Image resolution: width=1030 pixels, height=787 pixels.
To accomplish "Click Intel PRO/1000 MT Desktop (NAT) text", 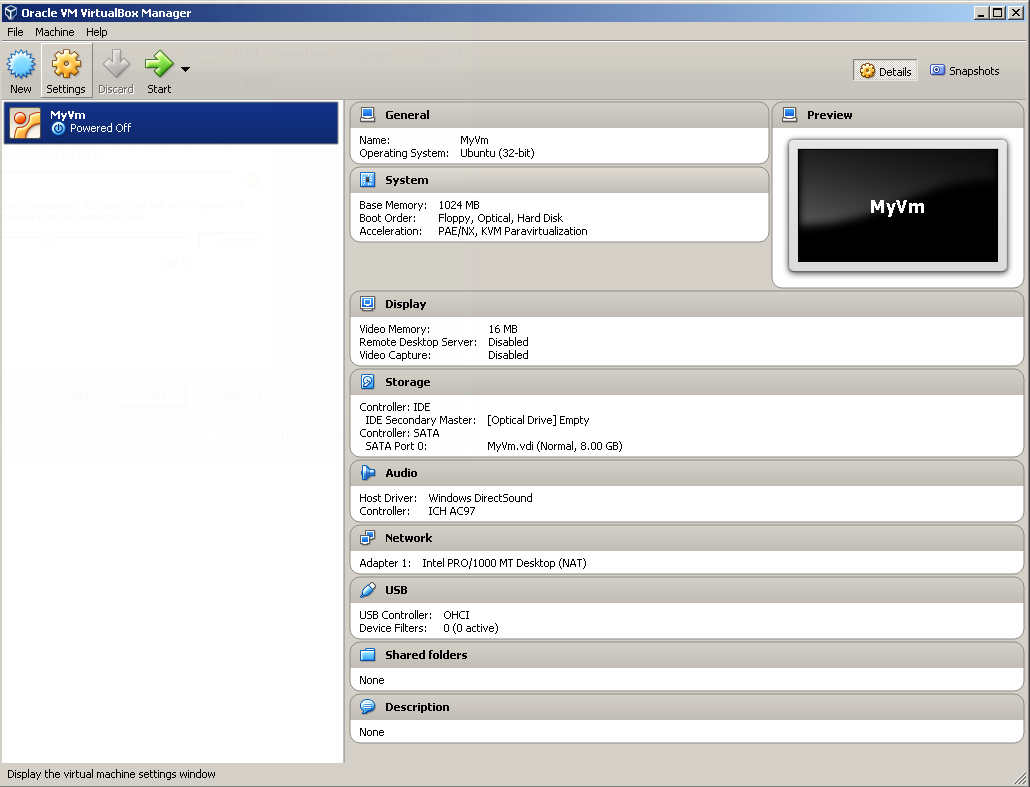I will click(x=504, y=563).
